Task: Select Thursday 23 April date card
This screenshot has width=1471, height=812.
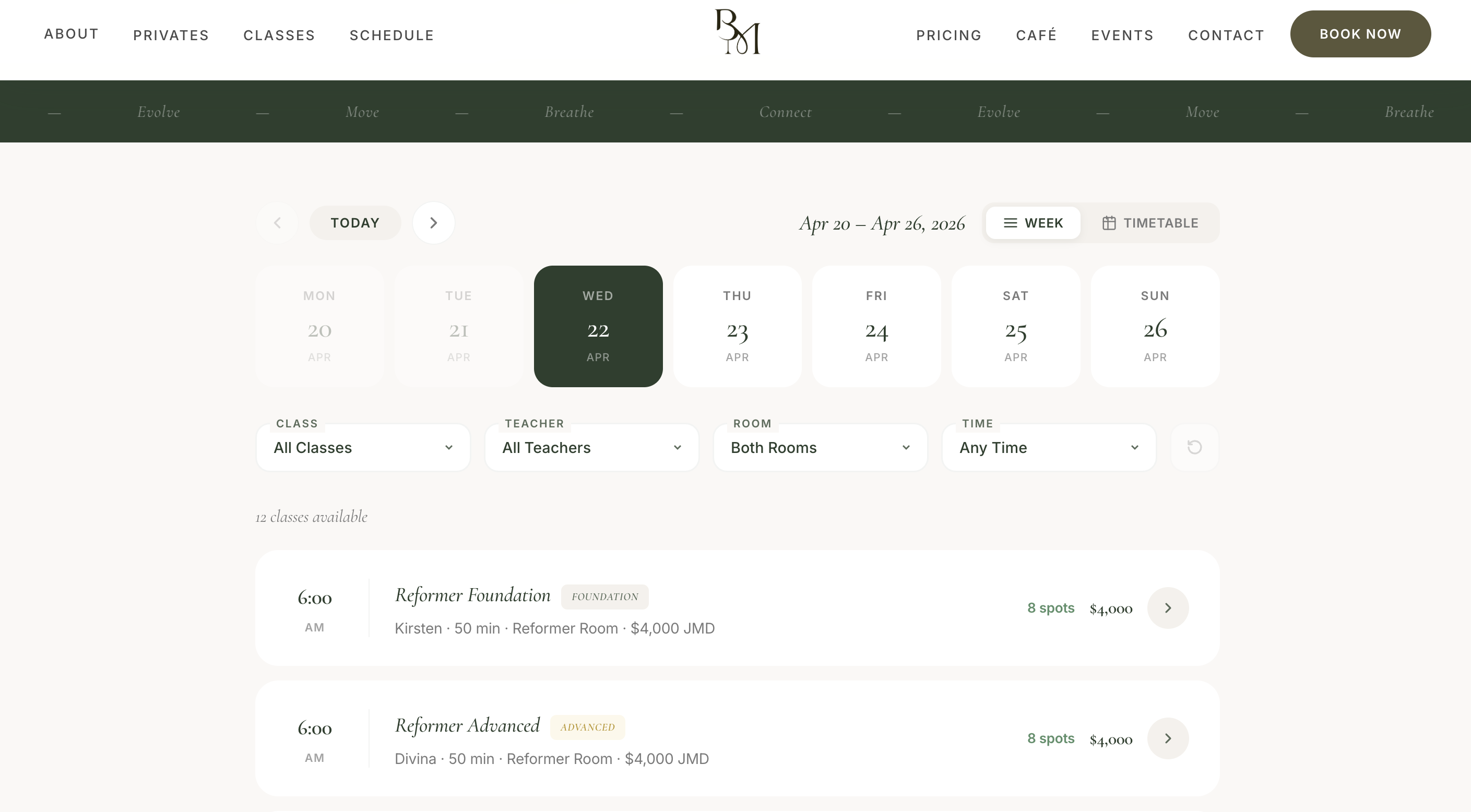Action: point(737,326)
